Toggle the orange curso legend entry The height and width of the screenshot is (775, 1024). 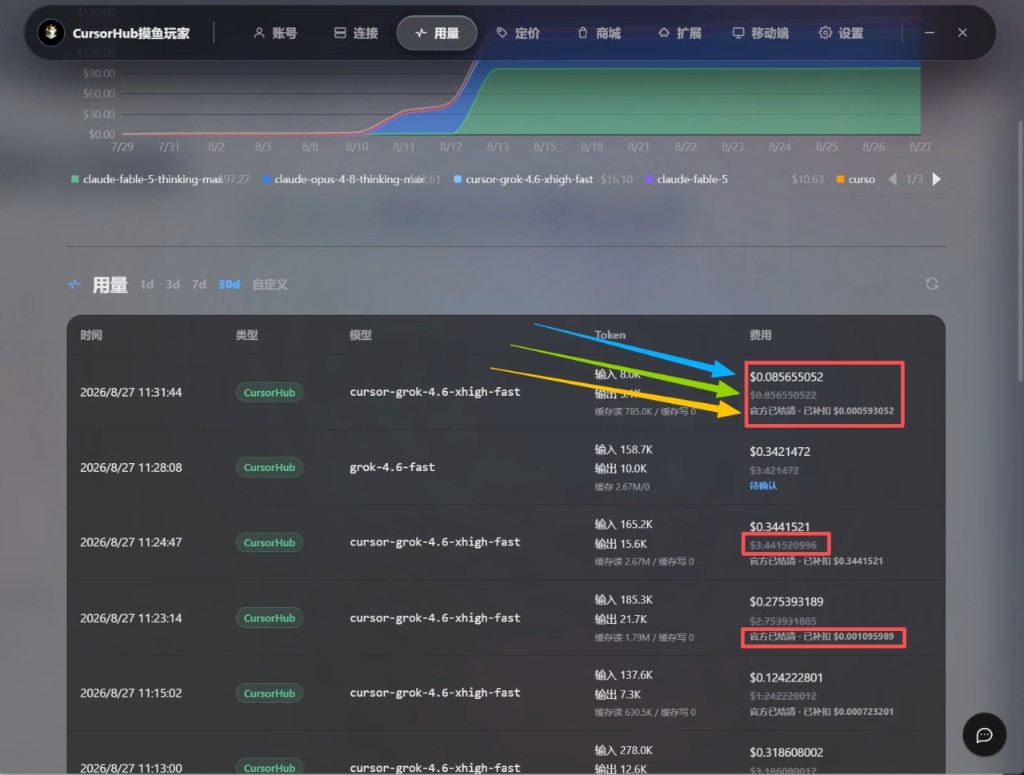[856, 179]
